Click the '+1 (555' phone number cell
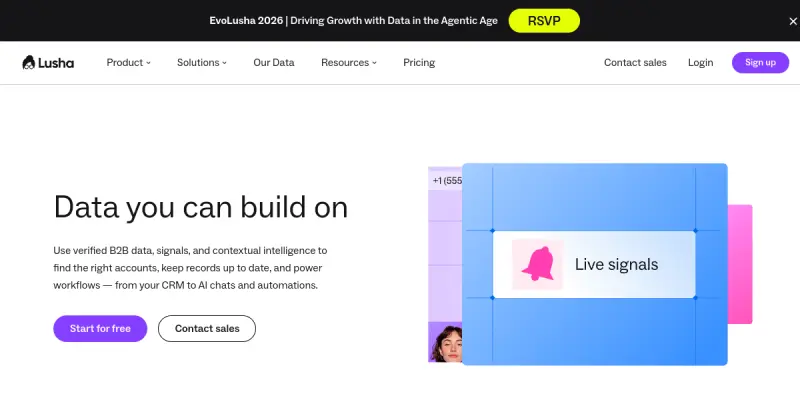Image resolution: width=800 pixels, height=400 pixels. pyautogui.click(x=445, y=181)
